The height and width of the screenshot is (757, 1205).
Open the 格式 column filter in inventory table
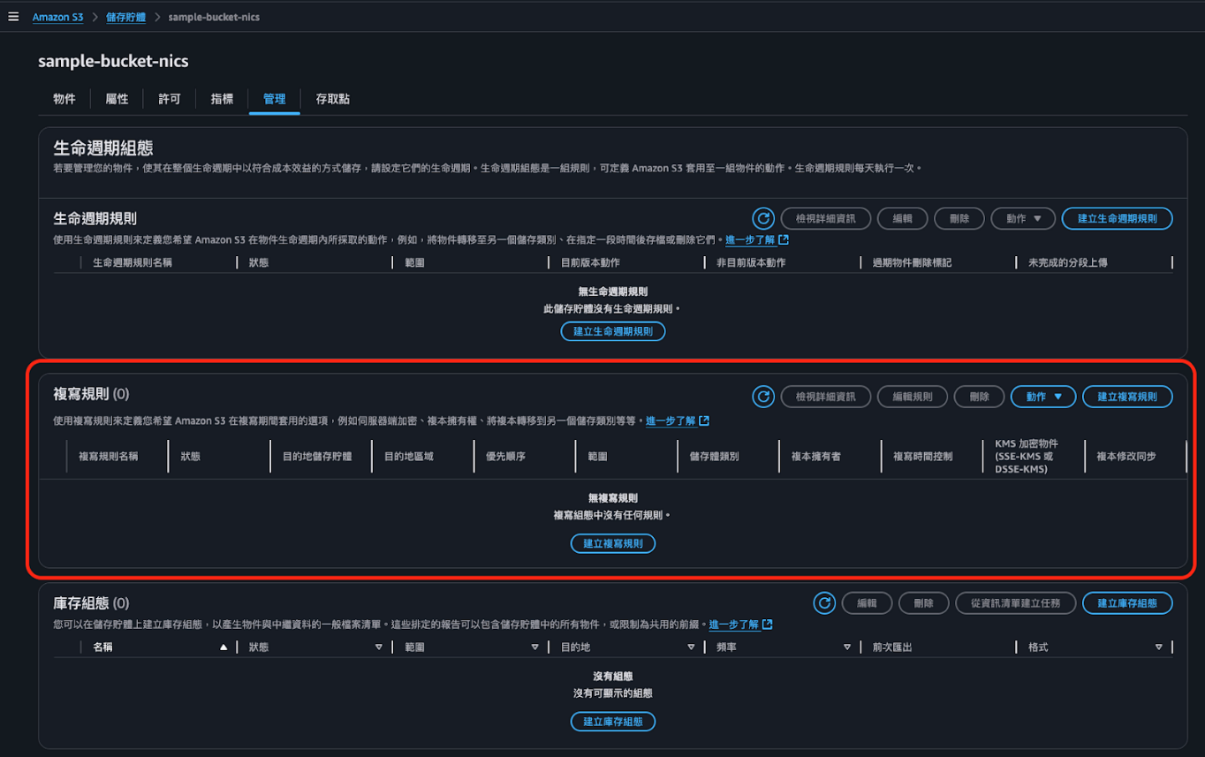point(1161,647)
